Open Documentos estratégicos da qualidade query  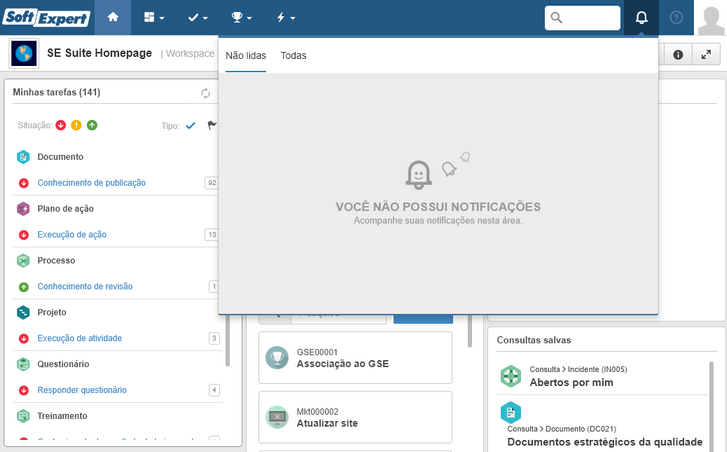click(605, 442)
